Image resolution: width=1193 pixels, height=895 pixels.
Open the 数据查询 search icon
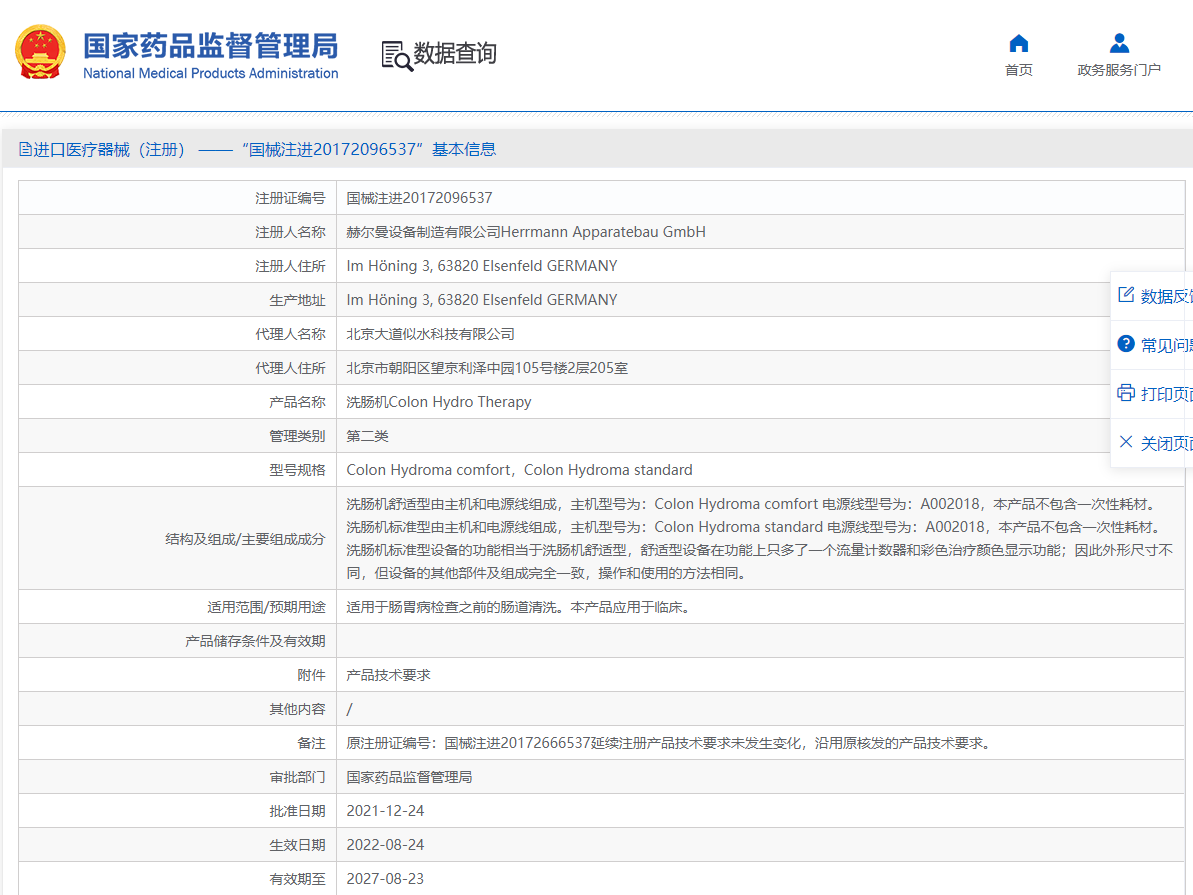[x=396, y=56]
